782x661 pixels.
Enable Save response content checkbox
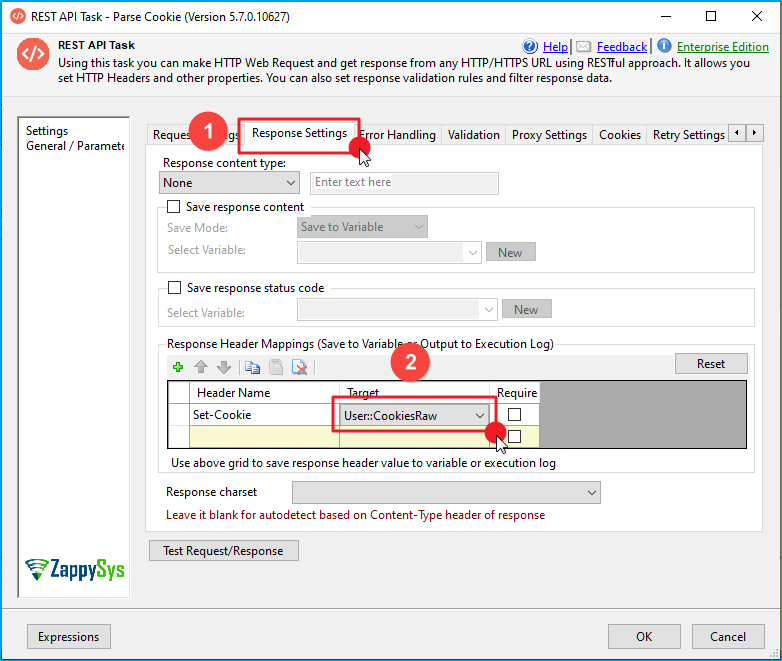174,207
